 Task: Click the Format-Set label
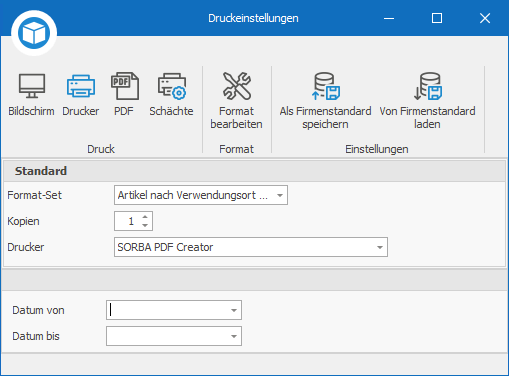(x=35, y=195)
